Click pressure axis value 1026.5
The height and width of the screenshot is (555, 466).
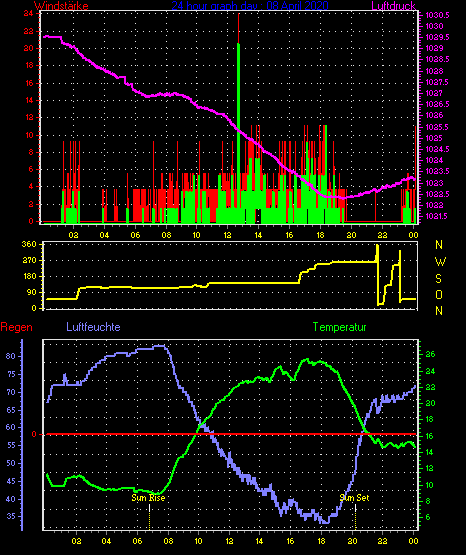pos(437,104)
